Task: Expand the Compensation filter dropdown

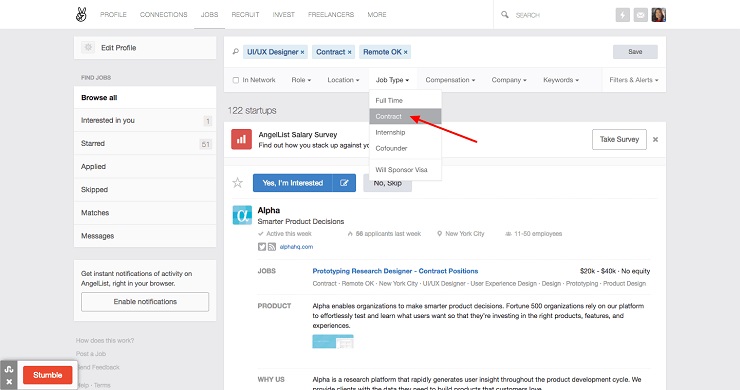Action: click(x=450, y=80)
